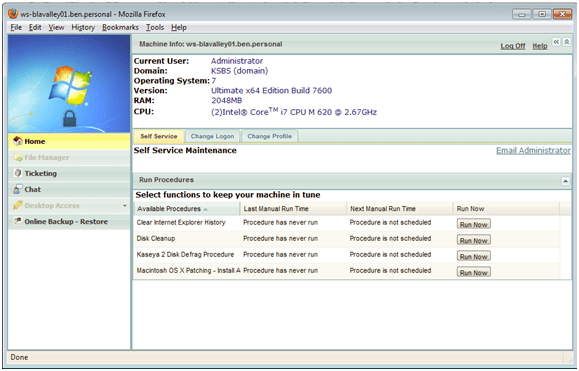The height and width of the screenshot is (371, 579).
Task: Select Kaseya 2 Disk Defrag Procedure text
Action: tap(185, 255)
